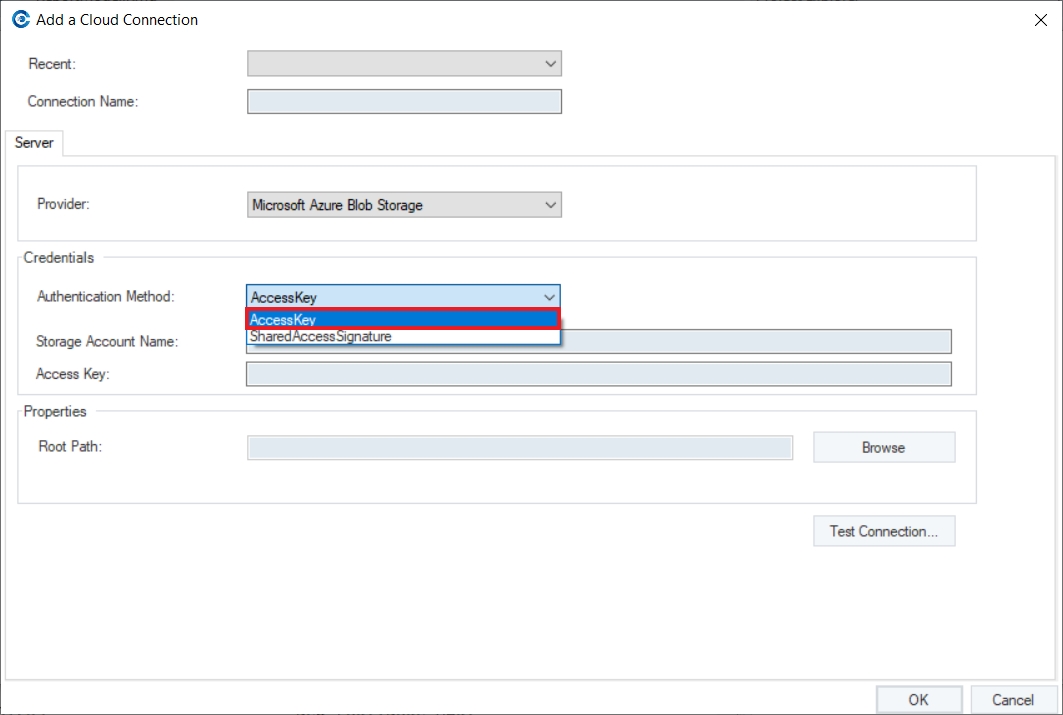Image resolution: width=1063 pixels, height=715 pixels.
Task: Click the Access Key input box
Action: point(598,374)
